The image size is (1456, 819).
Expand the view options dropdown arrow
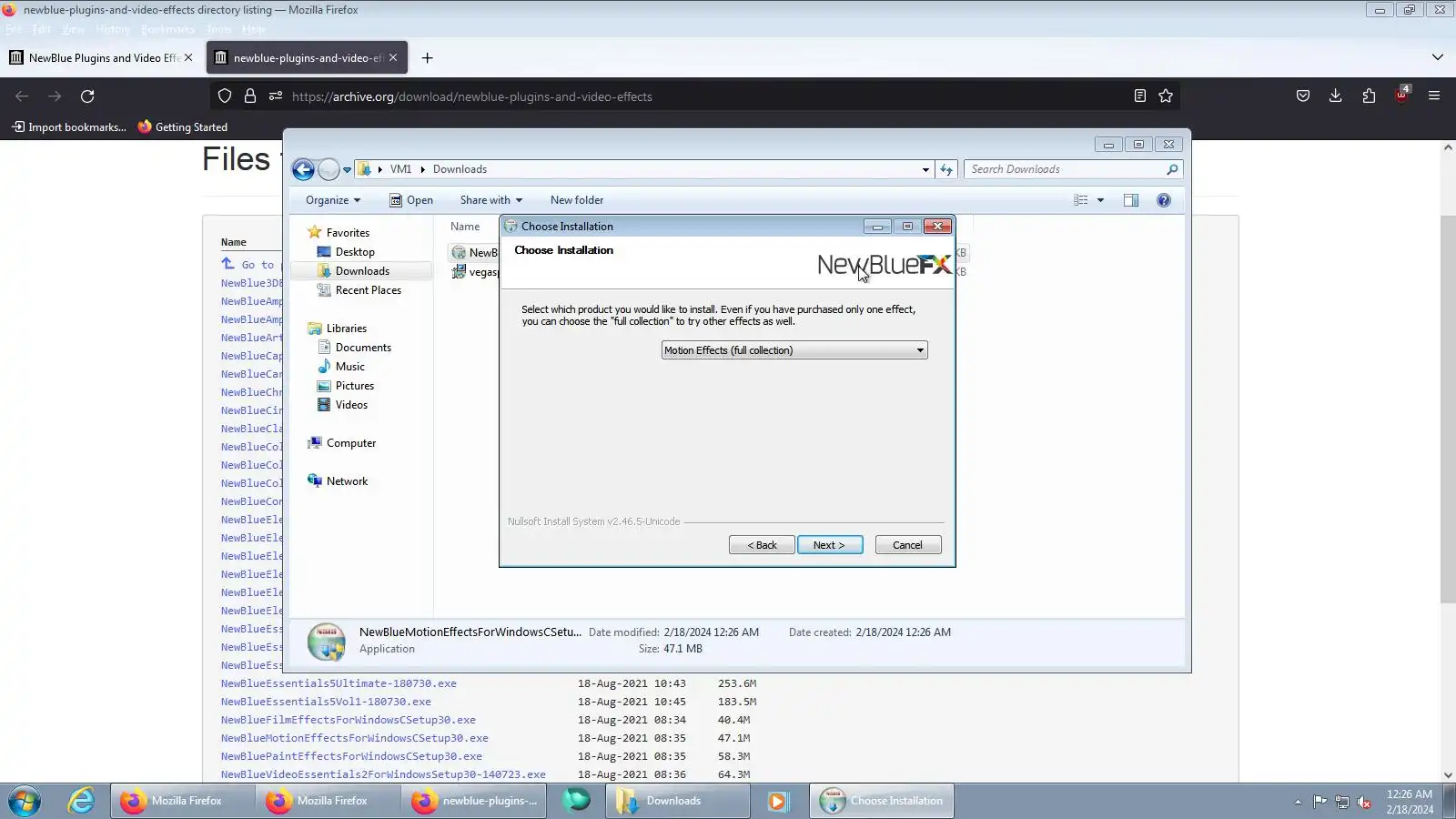point(1100,200)
